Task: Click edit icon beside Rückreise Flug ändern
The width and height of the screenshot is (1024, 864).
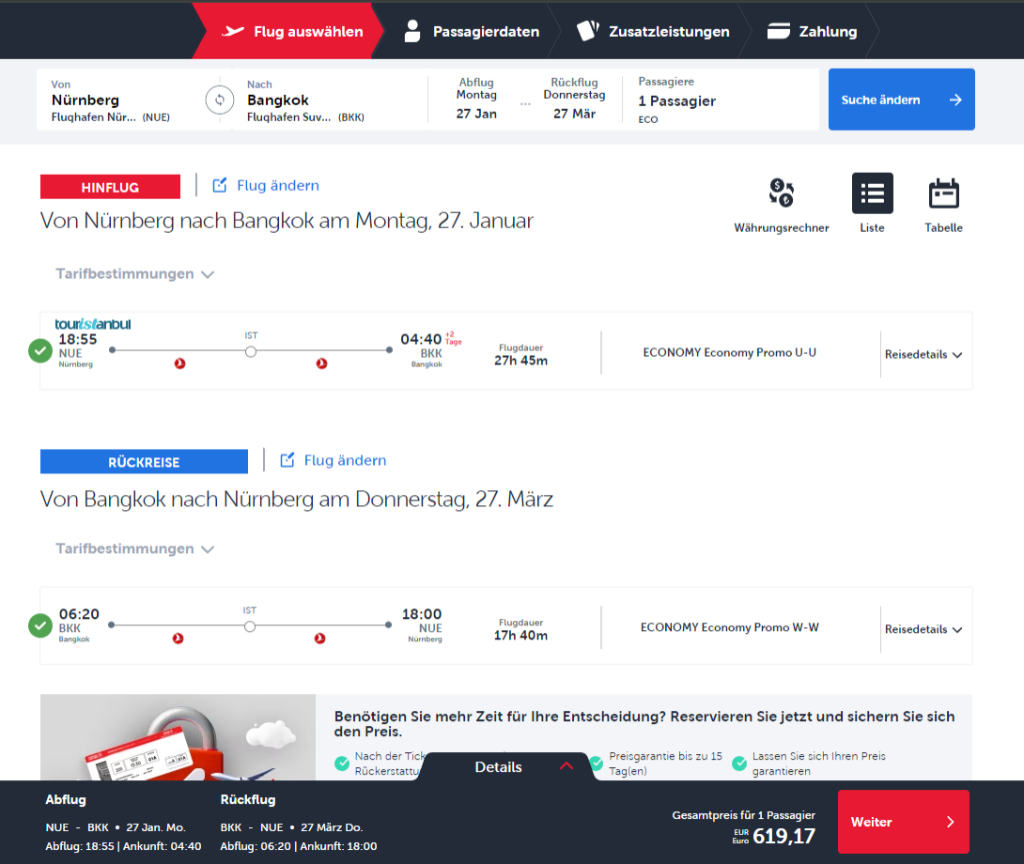Action: pos(287,460)
